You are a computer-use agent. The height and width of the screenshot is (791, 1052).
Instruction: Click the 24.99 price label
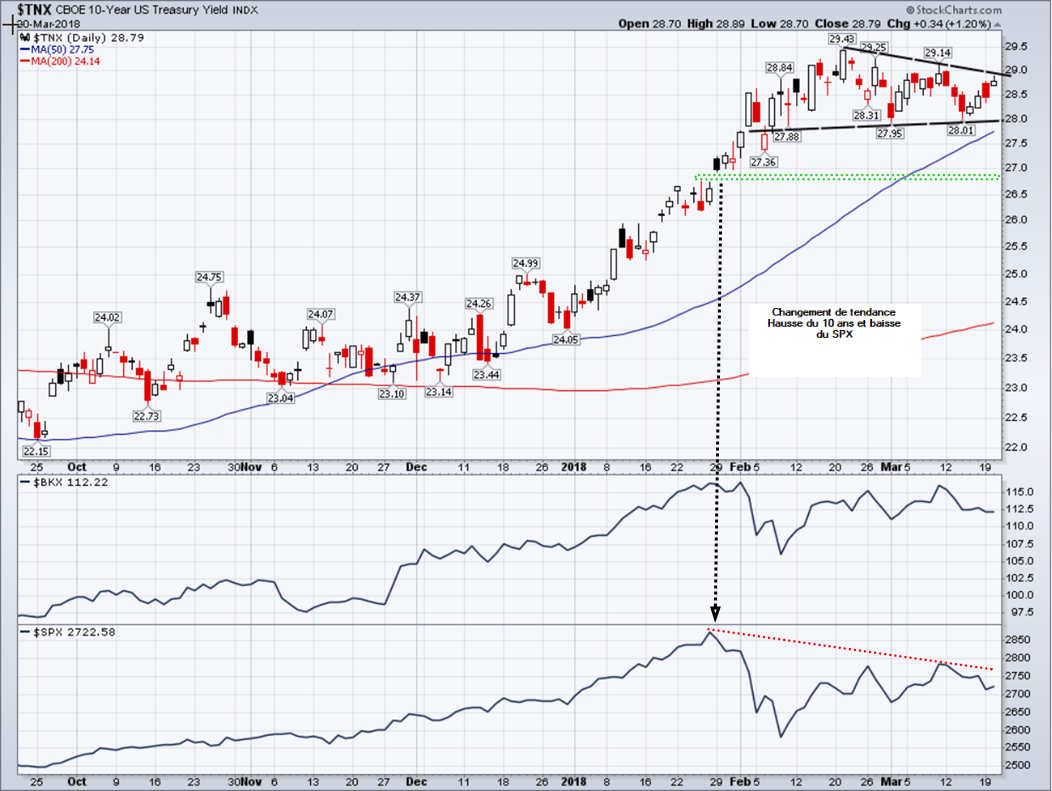[x=525, y=263]
